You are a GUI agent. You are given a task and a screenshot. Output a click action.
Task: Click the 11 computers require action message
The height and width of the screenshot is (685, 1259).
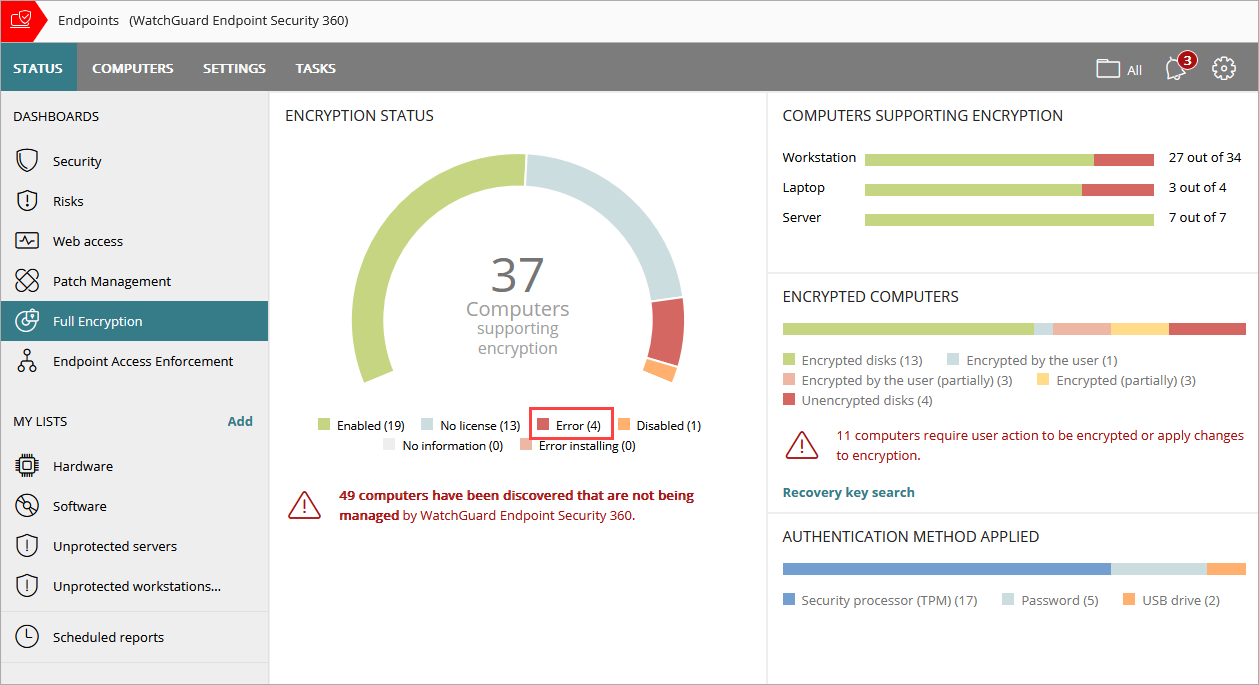(x=1040, y=445)
